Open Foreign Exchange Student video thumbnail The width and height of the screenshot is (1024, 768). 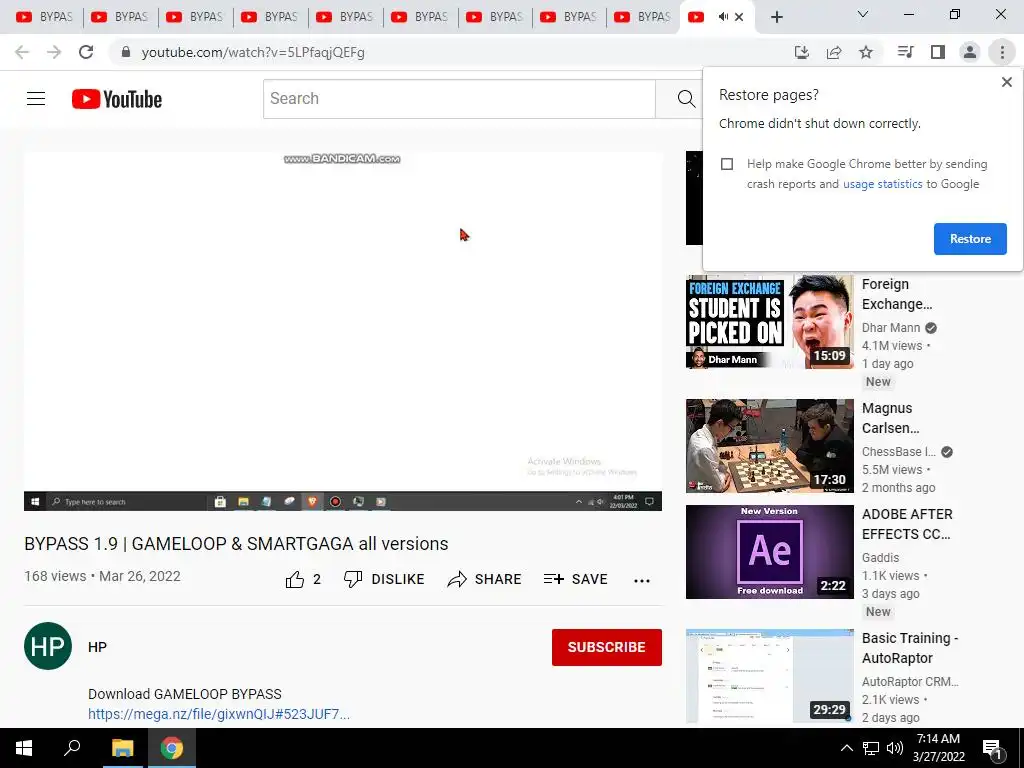pyautogui.click(x=769, y=322)
